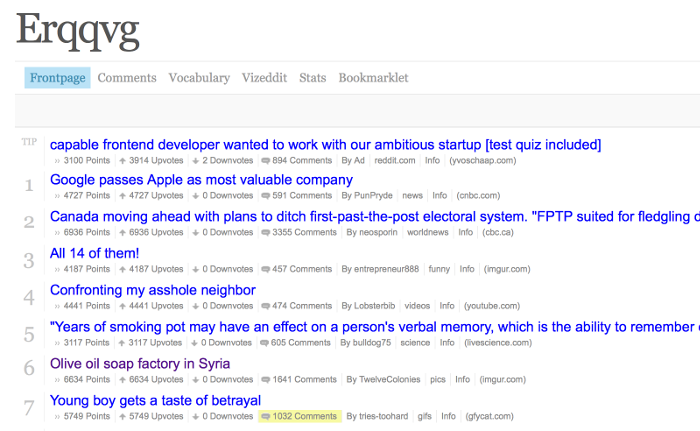The image size is (700, 431).
Task: Click the Erqqvg site title
Action: (x=78, y=30)
